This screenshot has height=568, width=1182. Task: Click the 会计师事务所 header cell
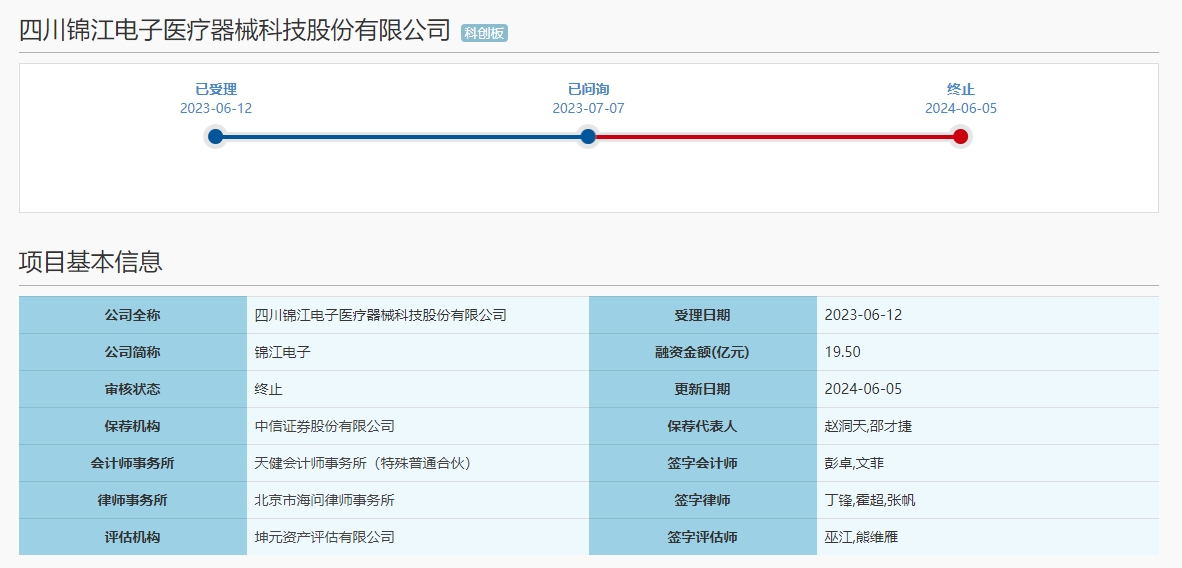(x=133, y=463)
